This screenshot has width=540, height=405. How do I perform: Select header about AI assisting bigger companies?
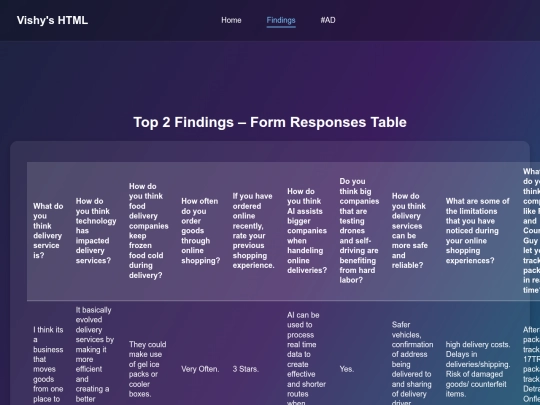coord(307,231)
